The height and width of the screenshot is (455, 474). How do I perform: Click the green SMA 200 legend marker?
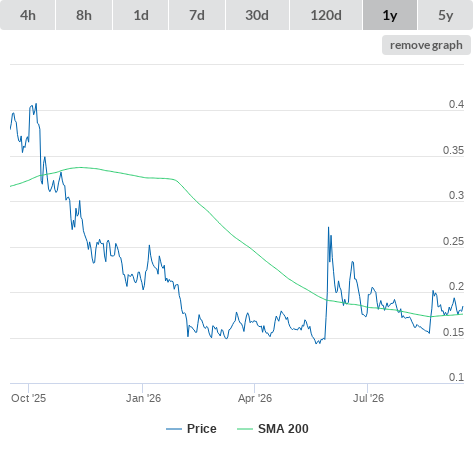(x=245, y=429)
